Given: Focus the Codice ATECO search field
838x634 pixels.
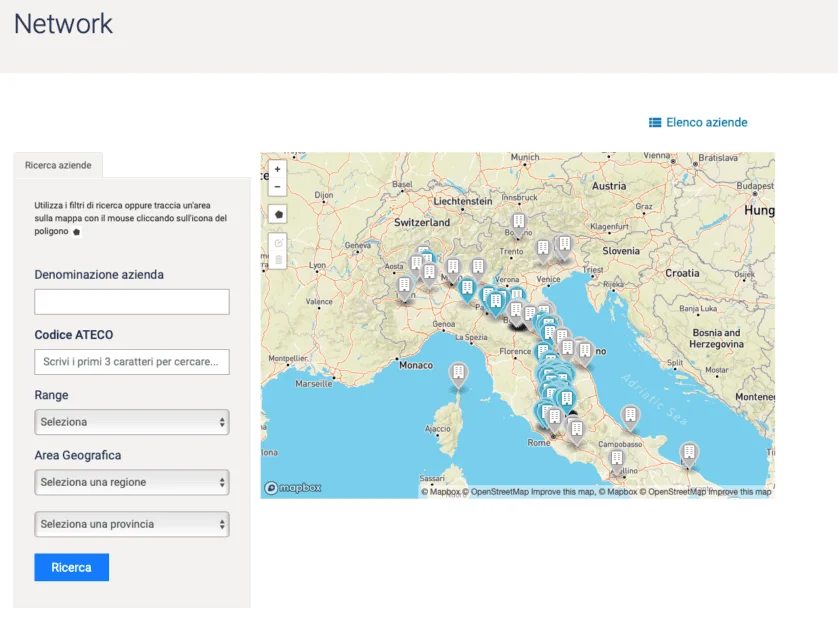Looking at the screenshot, I should 132,362.
